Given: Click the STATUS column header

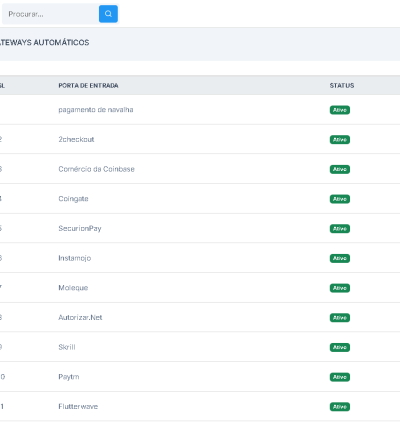Looking at the screenshot, I should click(x=342, y=86).
